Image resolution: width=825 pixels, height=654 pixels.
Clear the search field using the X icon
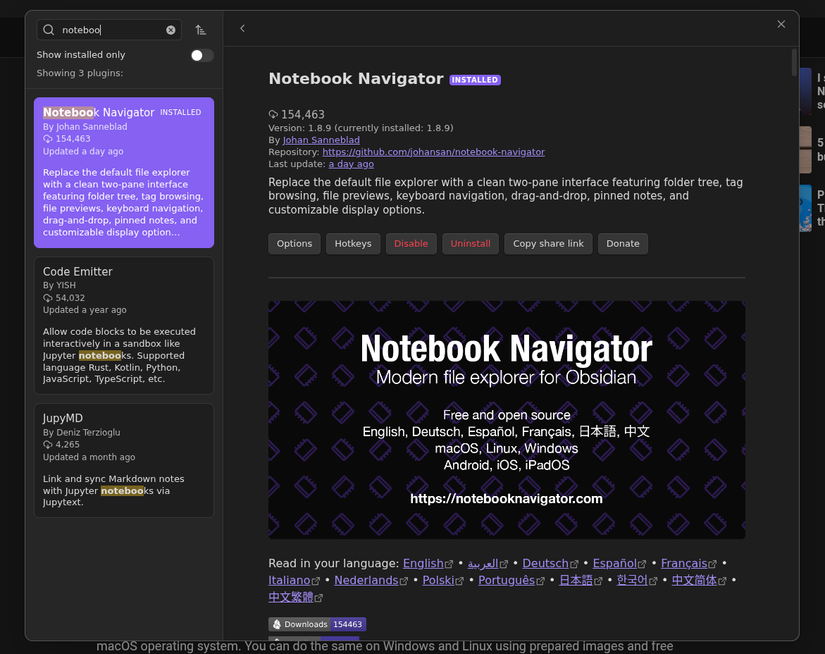point(170,30)
